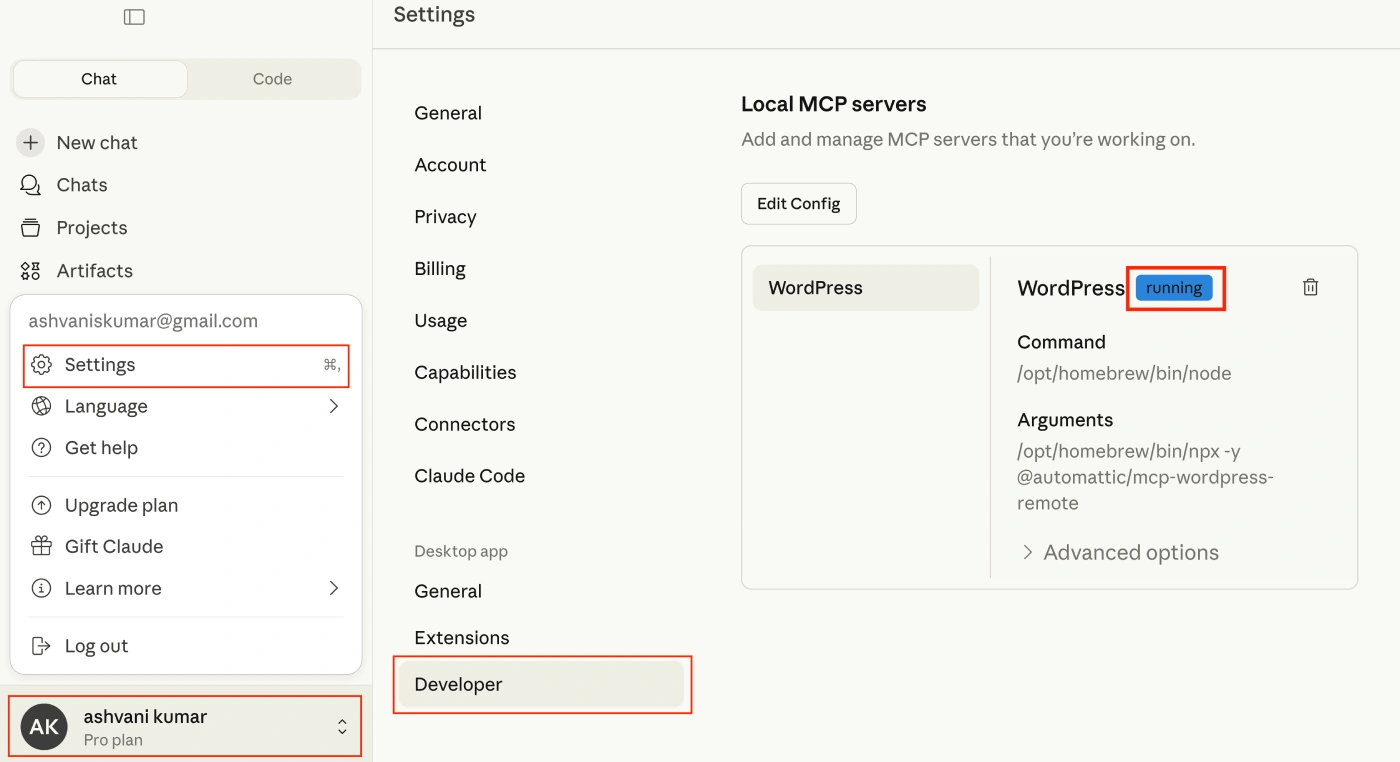Viewport: 1400px width, 762px height.
Task: Click the Log out door icon
Action: (41, 646)
